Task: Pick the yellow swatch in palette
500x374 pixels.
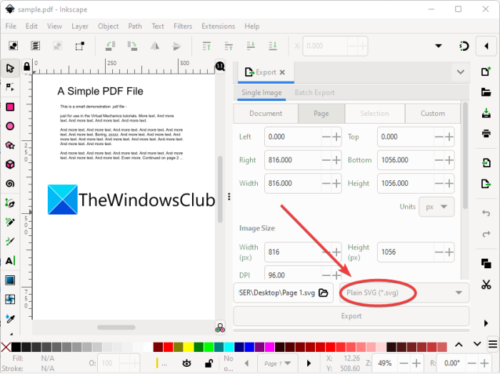Action: pyautogui.click(x=188, y=347)
